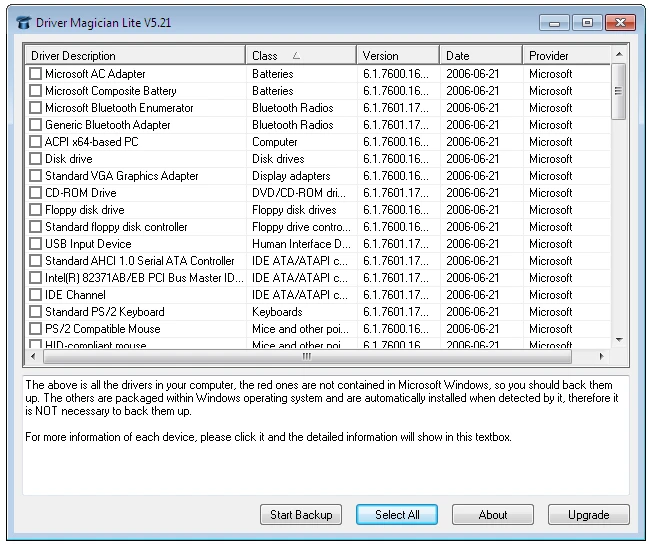The width and height of the screenshot is (651, 547).
Task: Click the horizontal scrollbar left arrow
Action: (x=33, y=356)
